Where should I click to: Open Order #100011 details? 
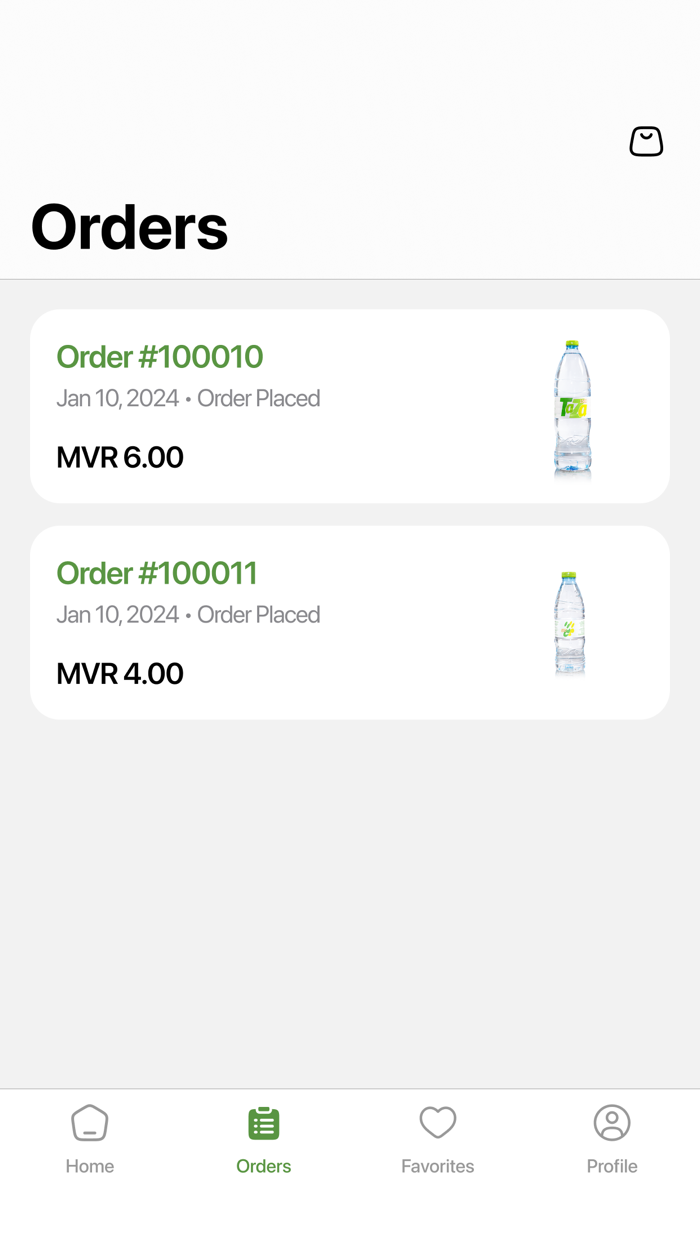click(158, 573)
